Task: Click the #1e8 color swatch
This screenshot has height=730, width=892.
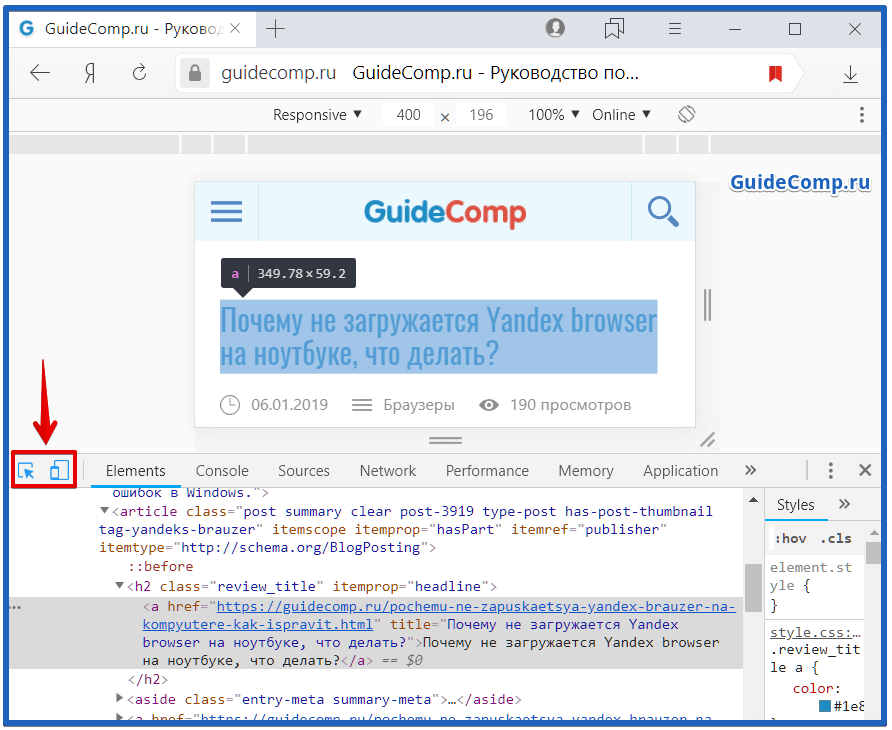Action: pyautogui.click(x=824, y=706)
